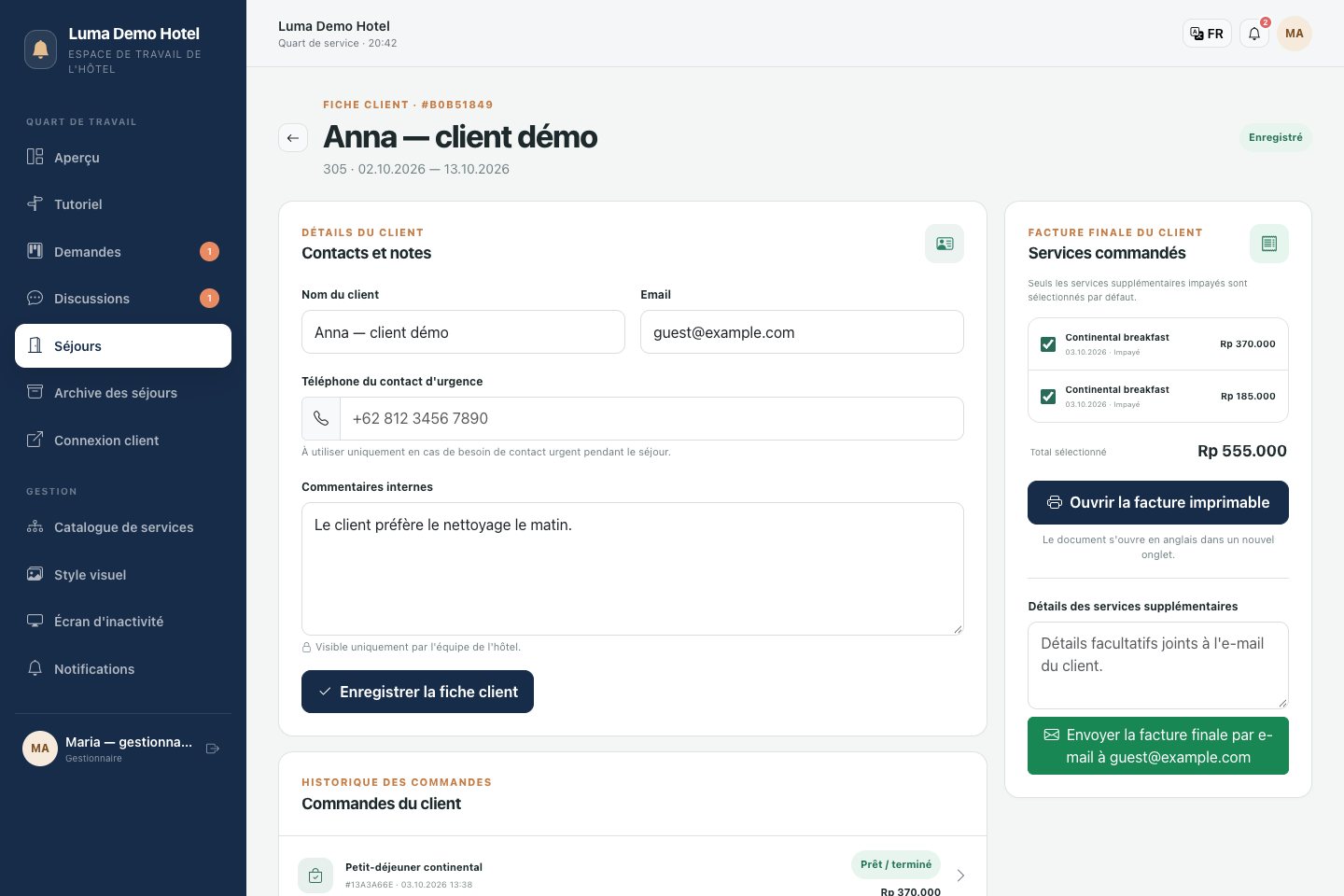Click Ouvrir la facture imprimable

pos(1158,503)
